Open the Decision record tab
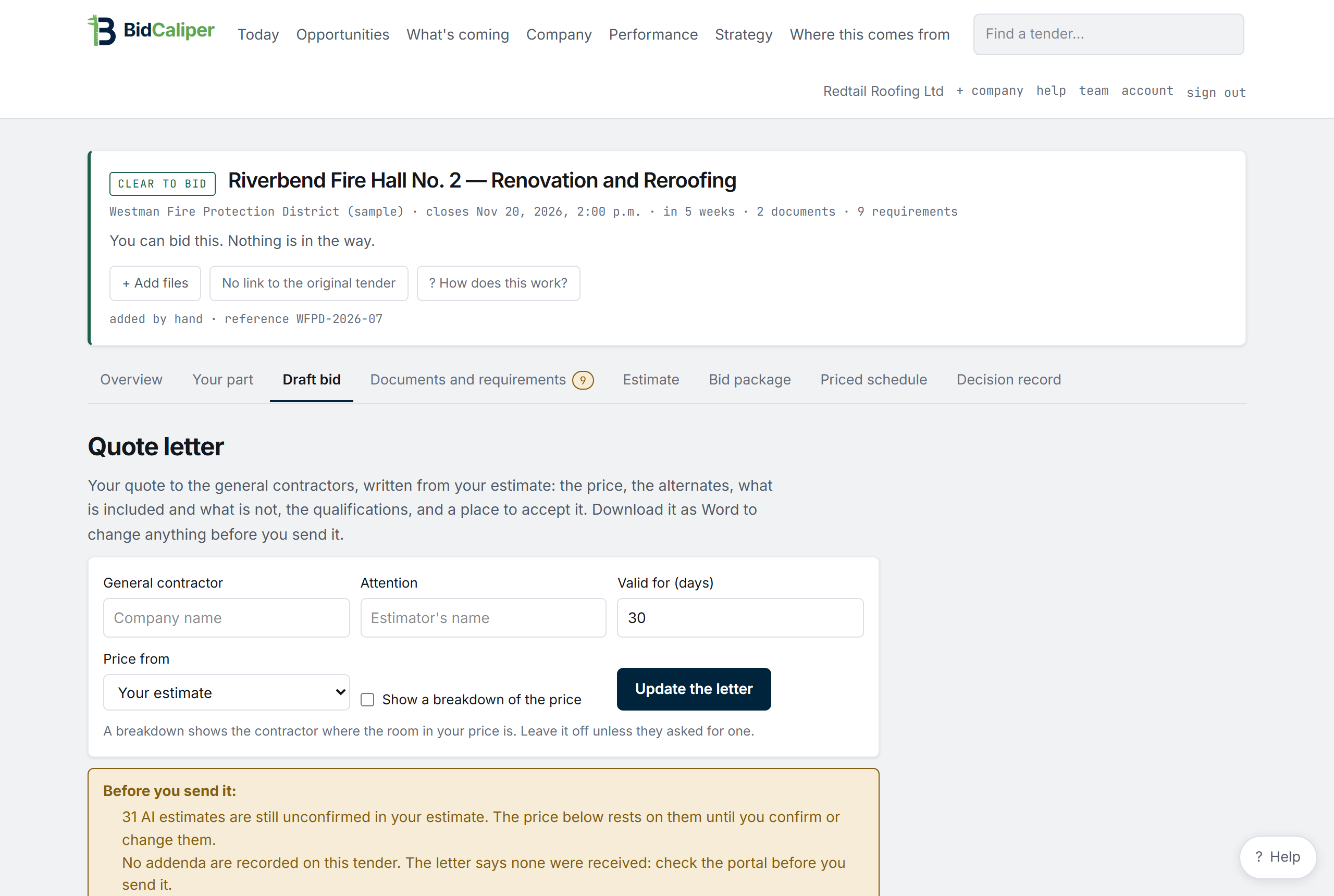1334x896 pixels. point(1008,379)
